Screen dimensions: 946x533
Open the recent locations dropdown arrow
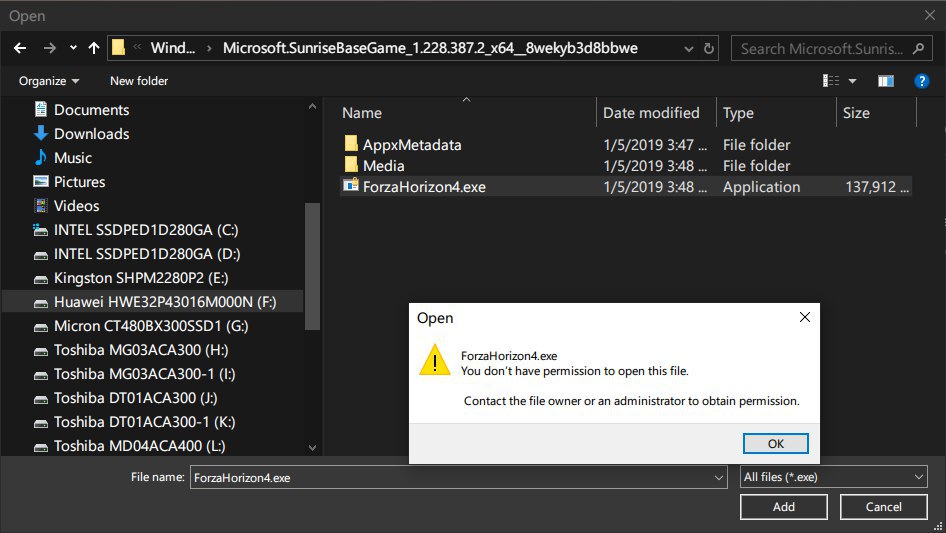pos(73,48)
